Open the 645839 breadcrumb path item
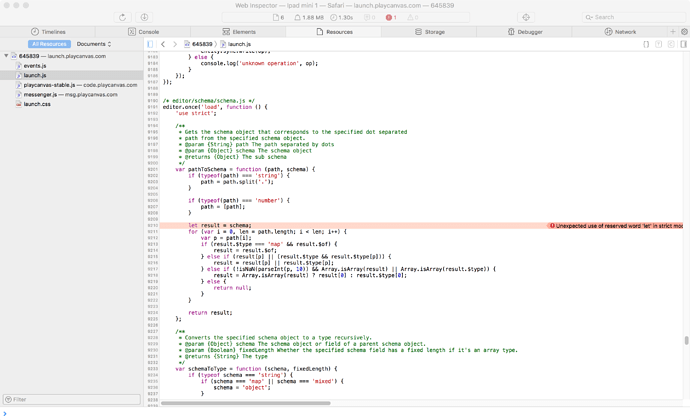The width and height of the screenshot is (690, 420). pyautogui.click(x=201, y=44)
